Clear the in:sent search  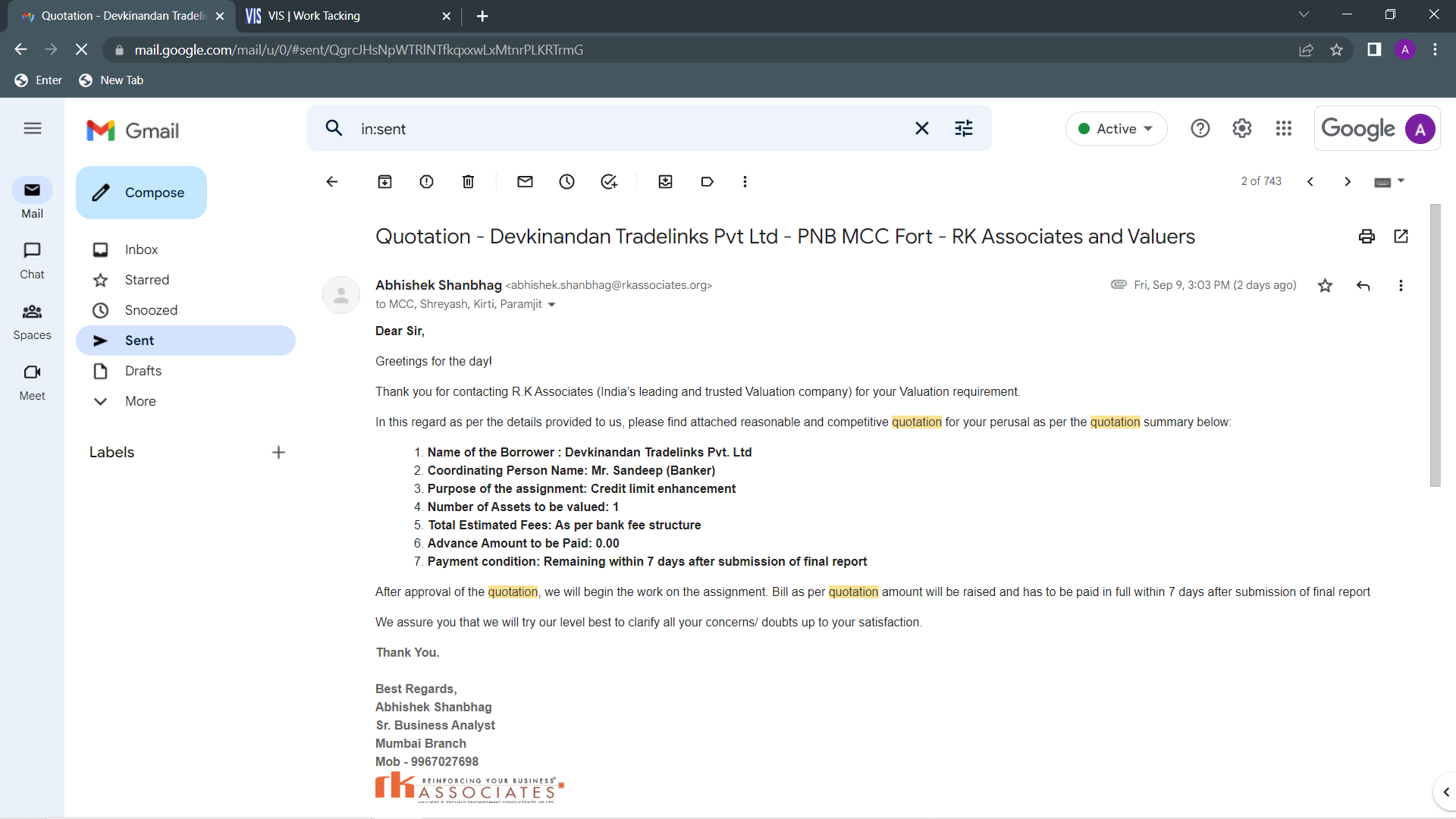tap(922, 129)
